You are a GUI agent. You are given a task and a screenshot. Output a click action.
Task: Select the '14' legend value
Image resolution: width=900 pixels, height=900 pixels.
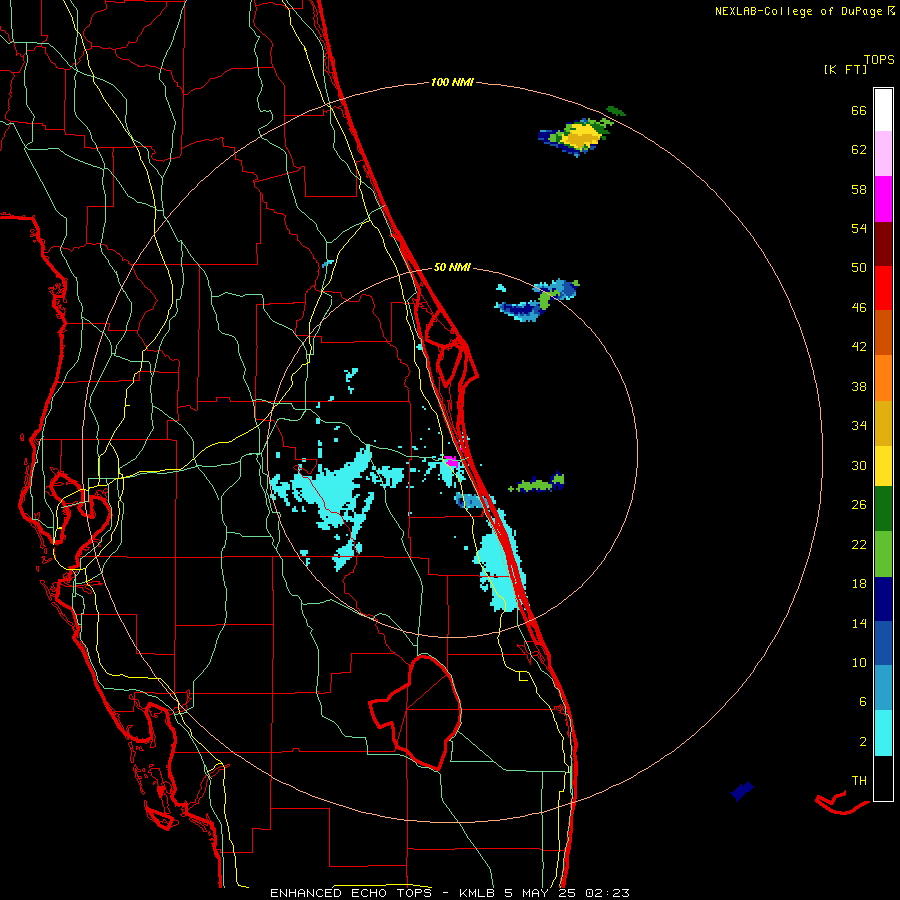[859, 623]
